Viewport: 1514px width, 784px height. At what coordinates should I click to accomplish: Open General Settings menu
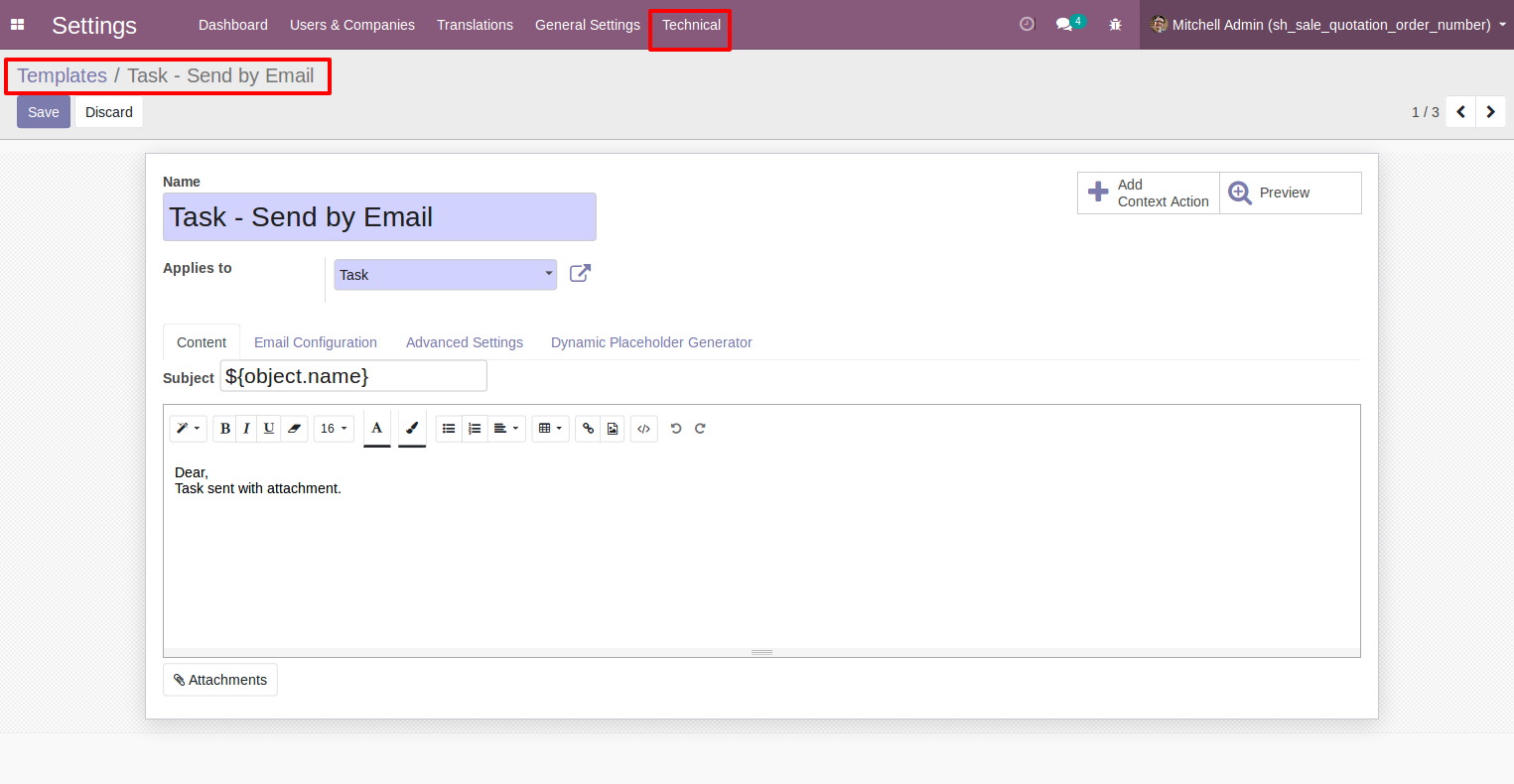tap(588, 25)
